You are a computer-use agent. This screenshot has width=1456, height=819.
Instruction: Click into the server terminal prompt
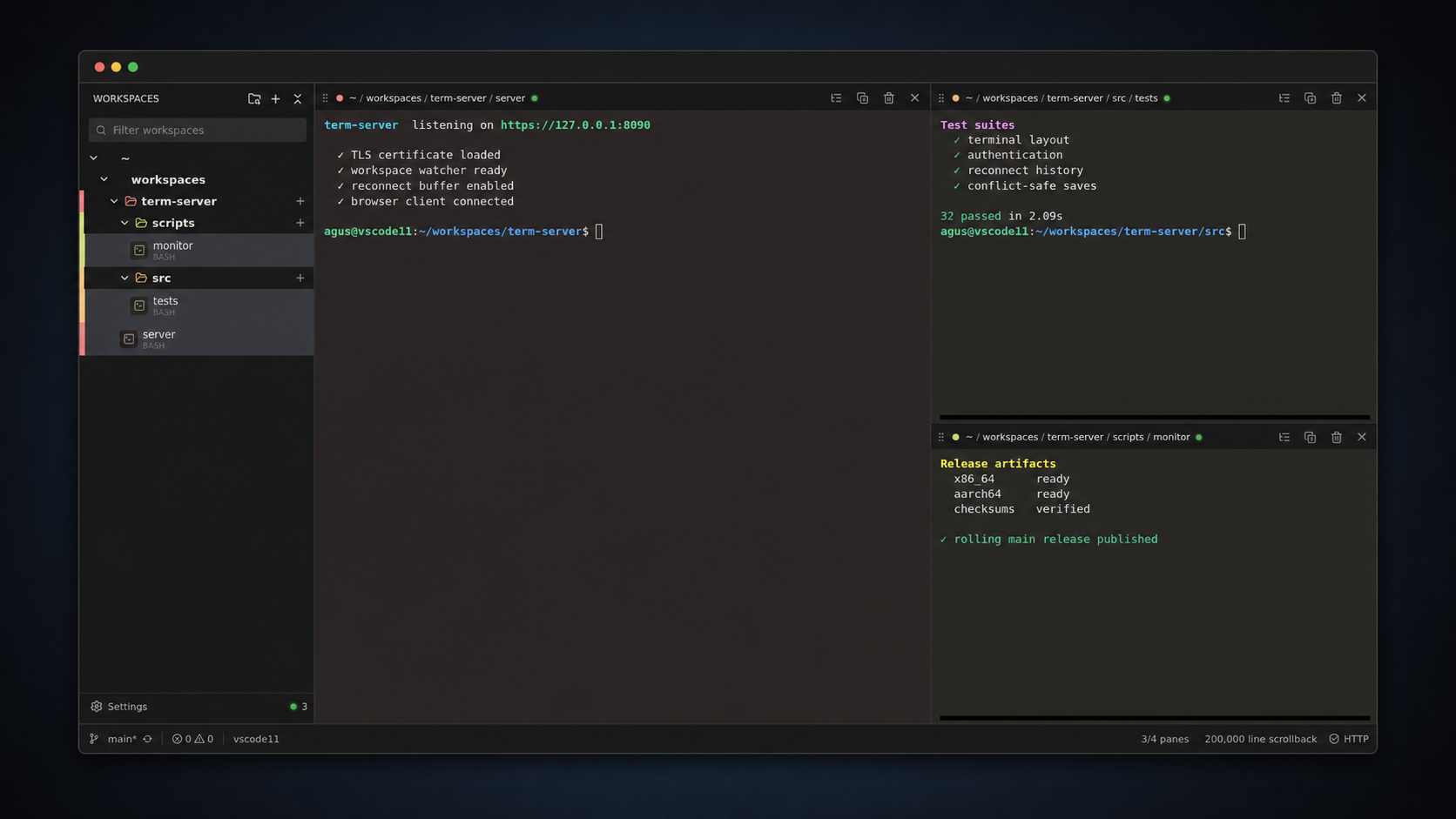pyautogui.click(x=599, y=232)
